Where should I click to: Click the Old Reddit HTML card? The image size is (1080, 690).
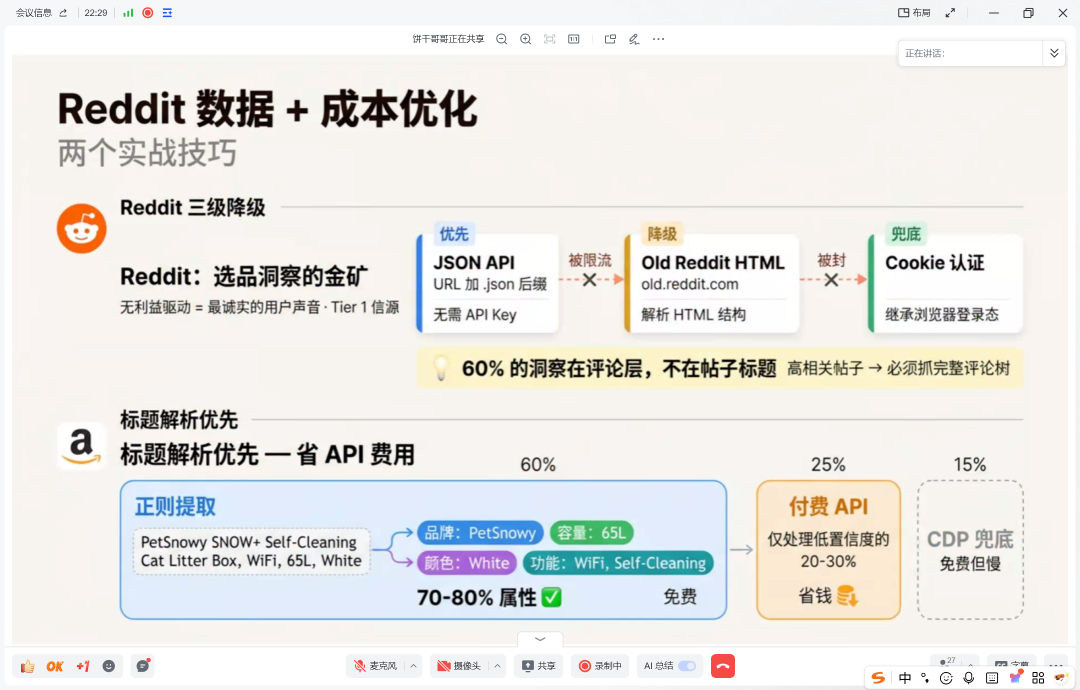coord(712,283)
